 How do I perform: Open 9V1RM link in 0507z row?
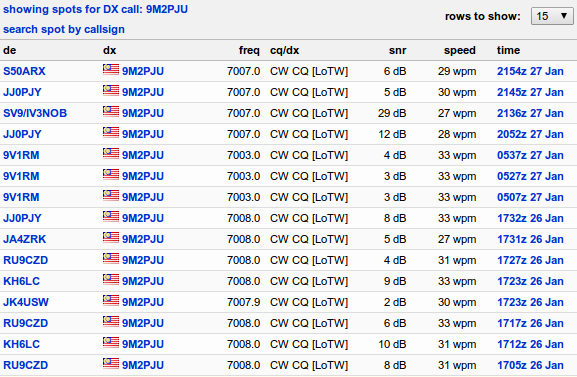[x=21, y=197]
